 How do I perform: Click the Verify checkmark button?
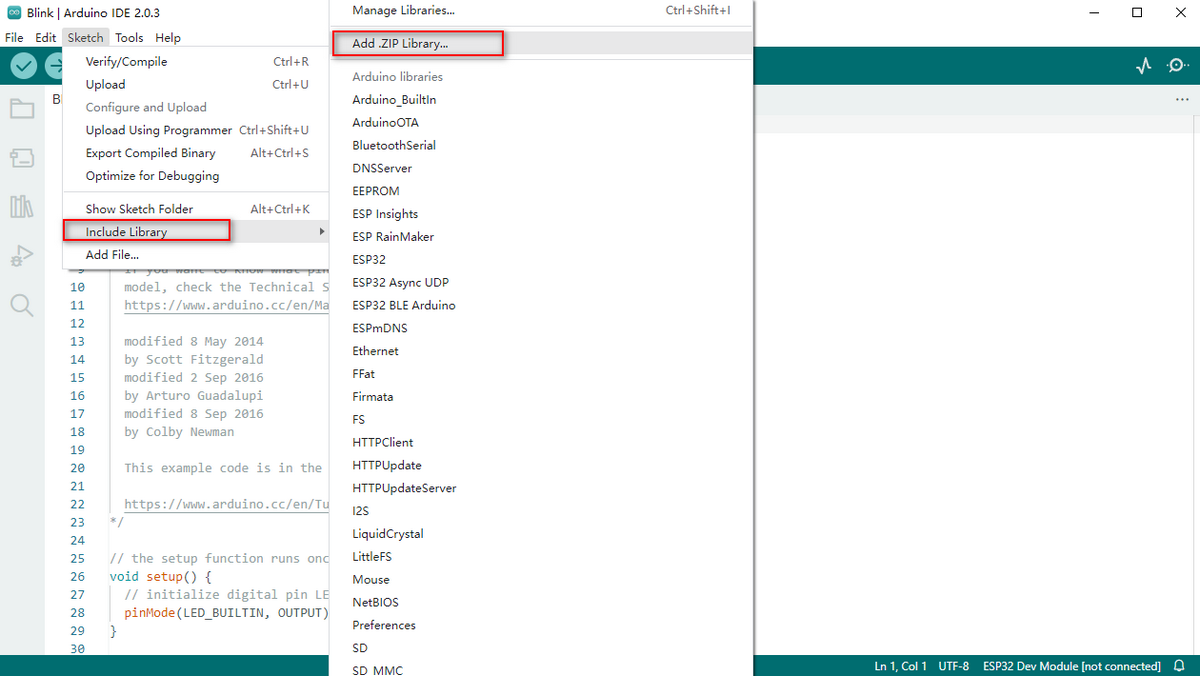tap(24, 66)
